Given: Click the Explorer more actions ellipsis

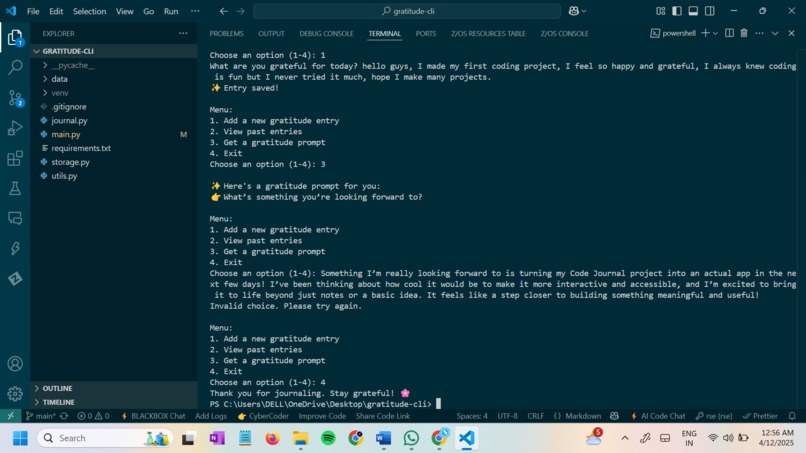Looking at the screenshot, I should (x=183, y=33).
